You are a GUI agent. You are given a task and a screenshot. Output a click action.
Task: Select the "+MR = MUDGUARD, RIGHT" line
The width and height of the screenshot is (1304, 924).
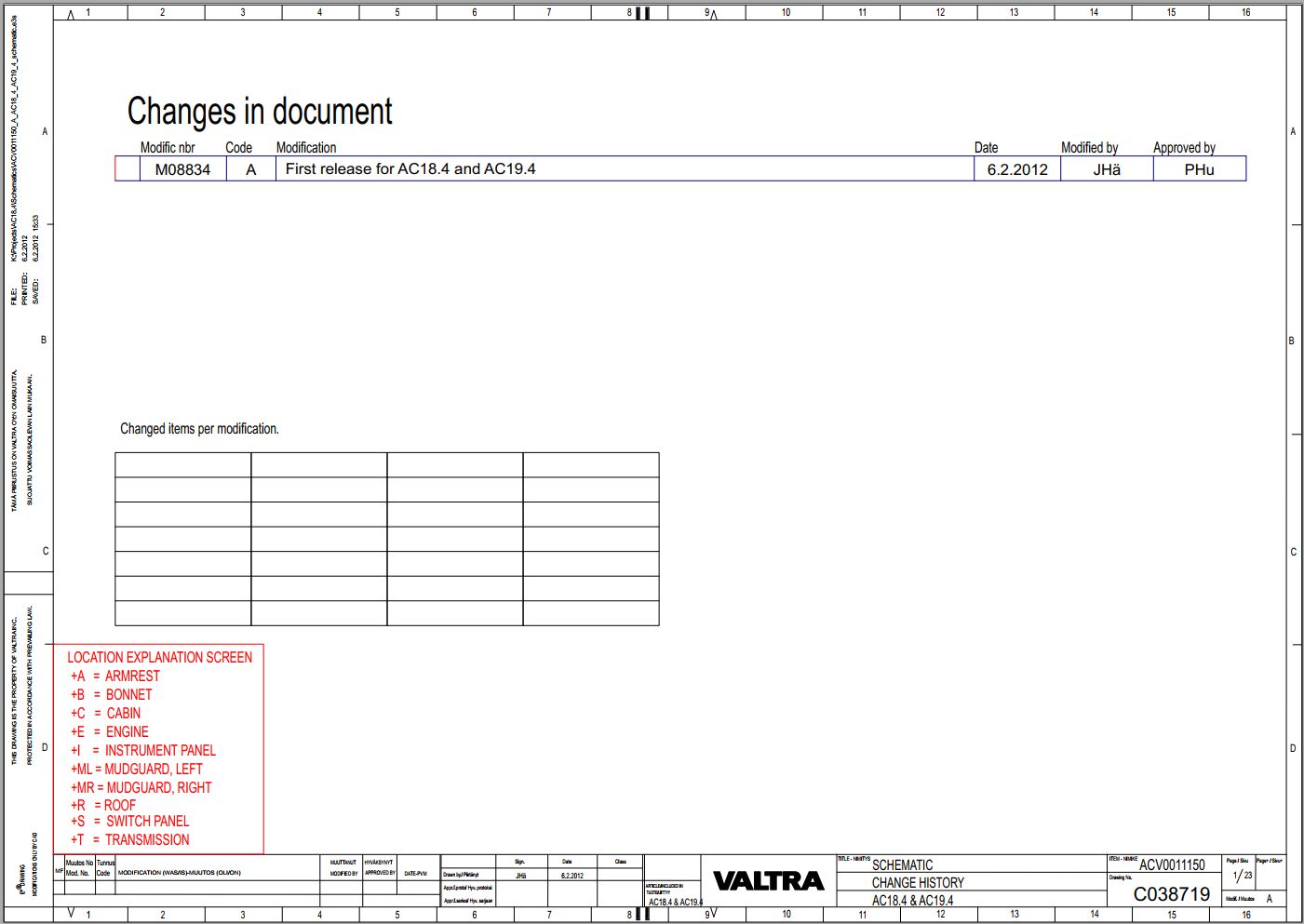[141, 787]
